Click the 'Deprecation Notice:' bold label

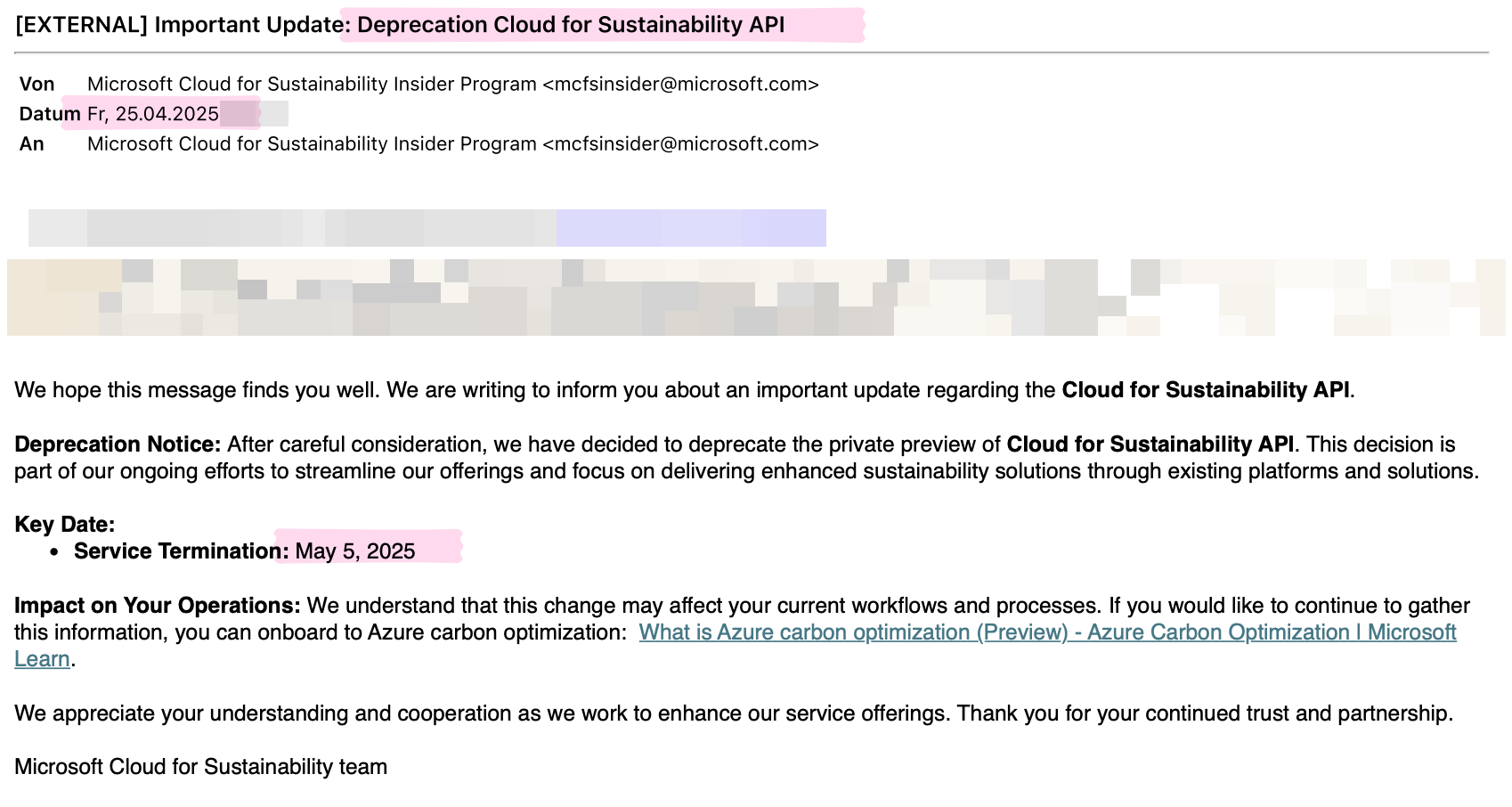tap(118, 444)
